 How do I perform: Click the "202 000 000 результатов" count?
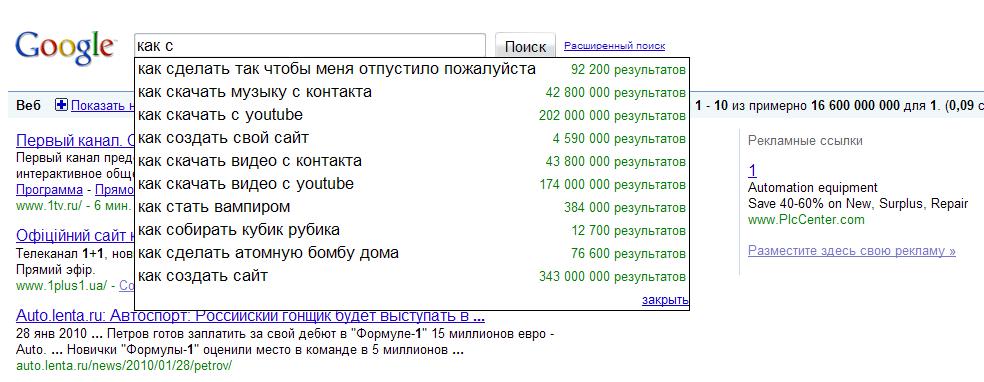pos(612,116)
